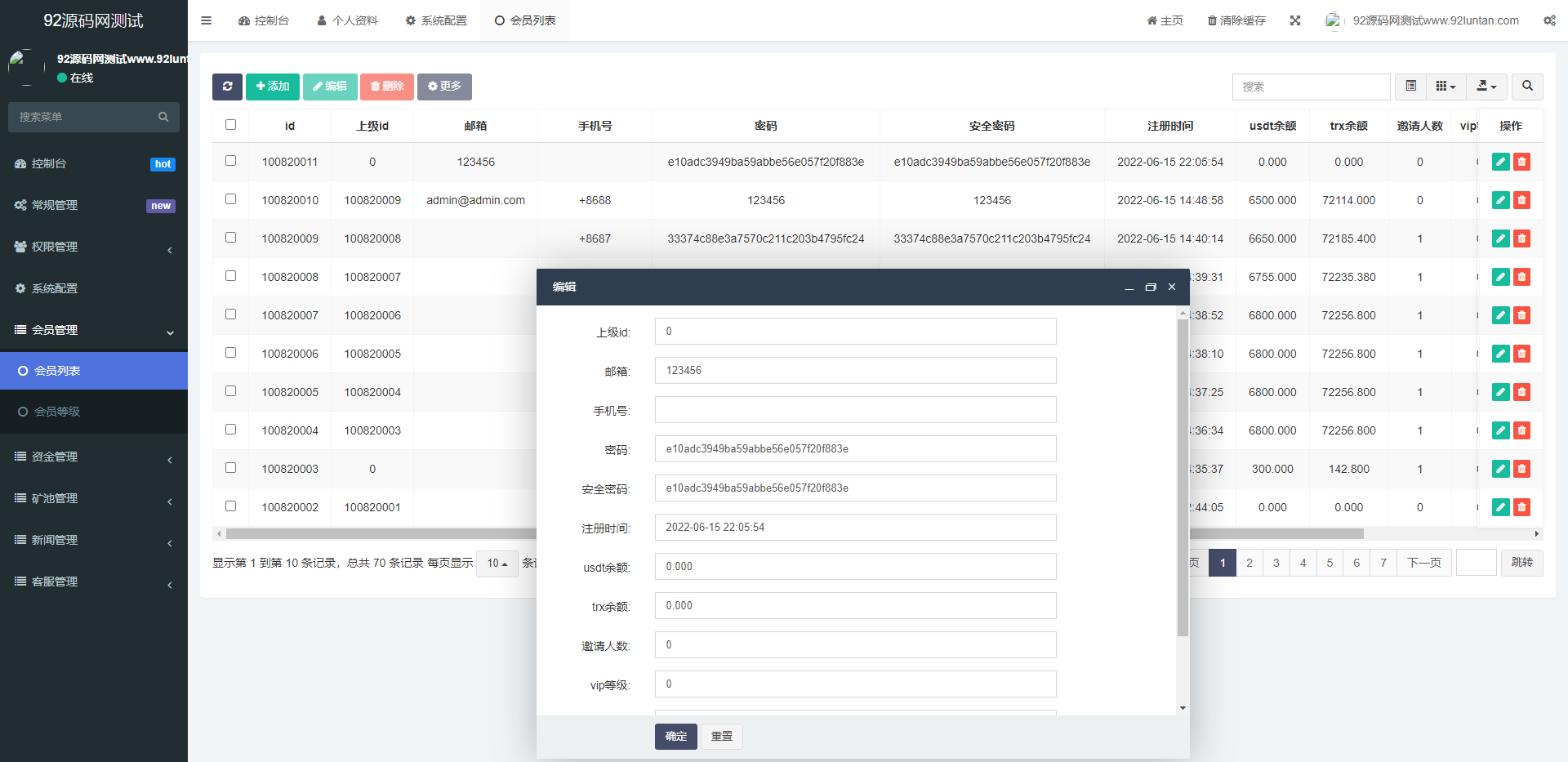Click the 确定 button in edit dialog

pyautogui.click(x=675, y=737)
